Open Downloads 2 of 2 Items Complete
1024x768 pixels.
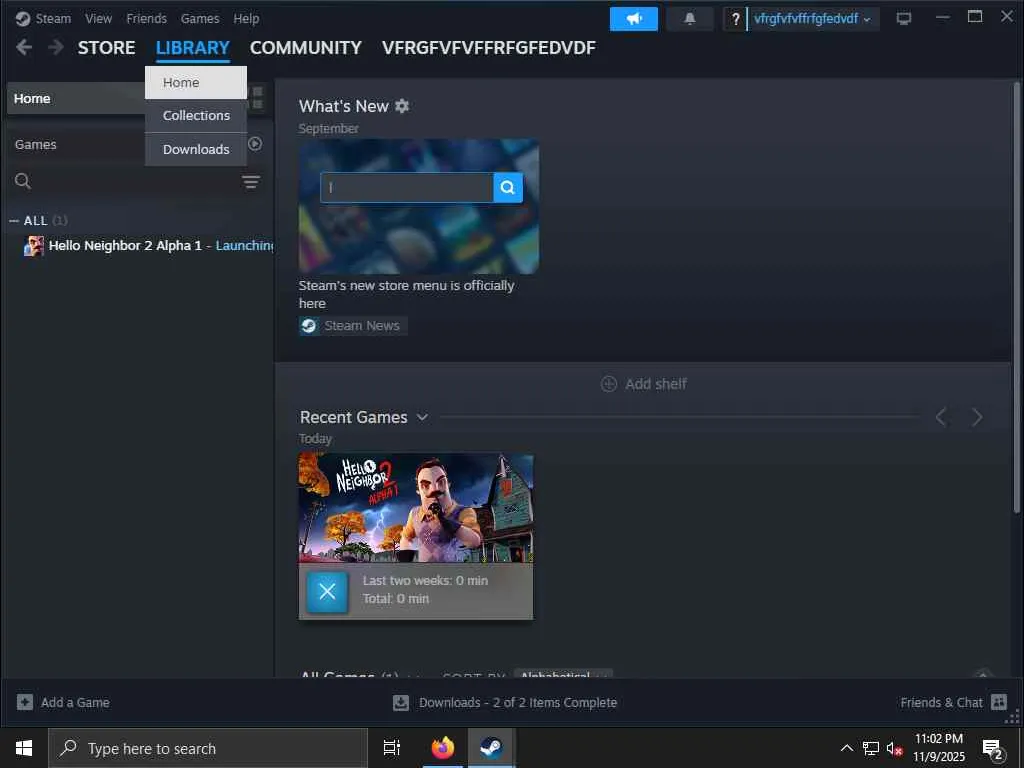tap(518, 703)
